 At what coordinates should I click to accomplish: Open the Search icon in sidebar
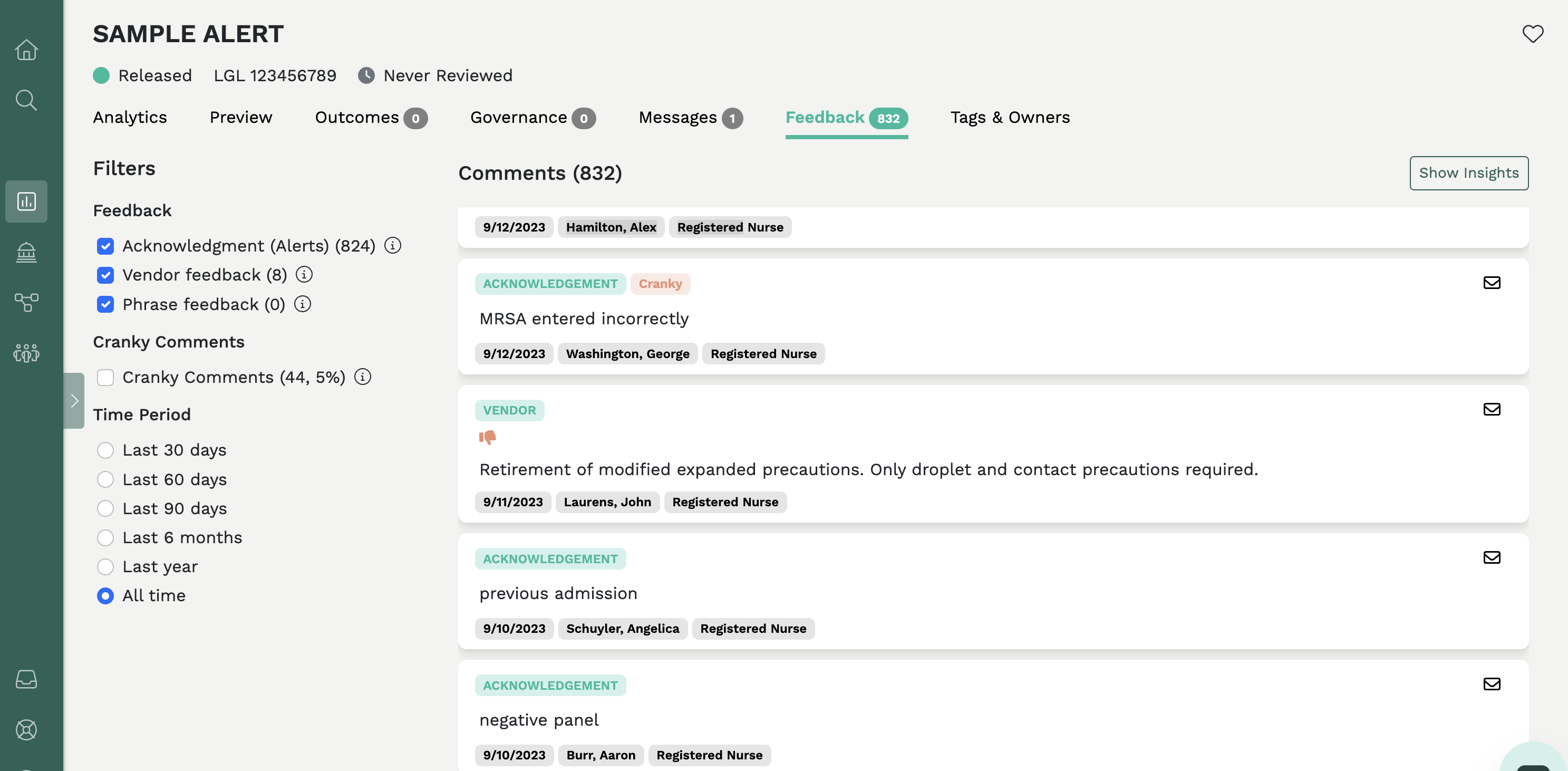point(26,99)
